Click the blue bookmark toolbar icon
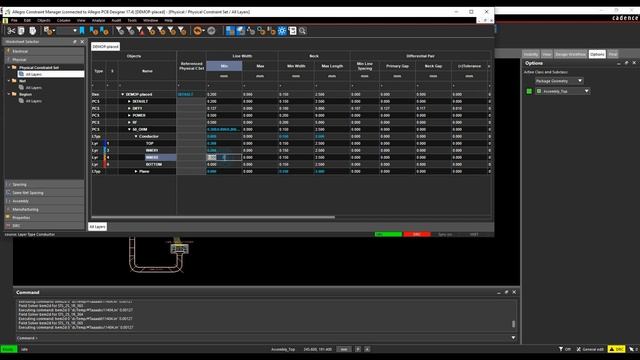Image resolution: width=640 pixels, height=360 pixels. coord(82,31)
